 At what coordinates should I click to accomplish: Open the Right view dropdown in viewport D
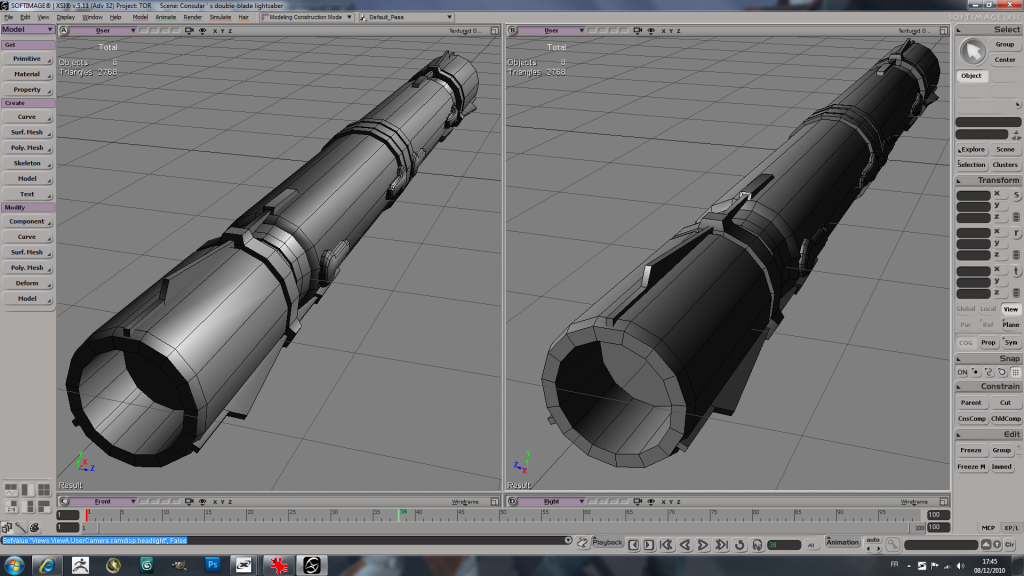(x=552, y=502)
